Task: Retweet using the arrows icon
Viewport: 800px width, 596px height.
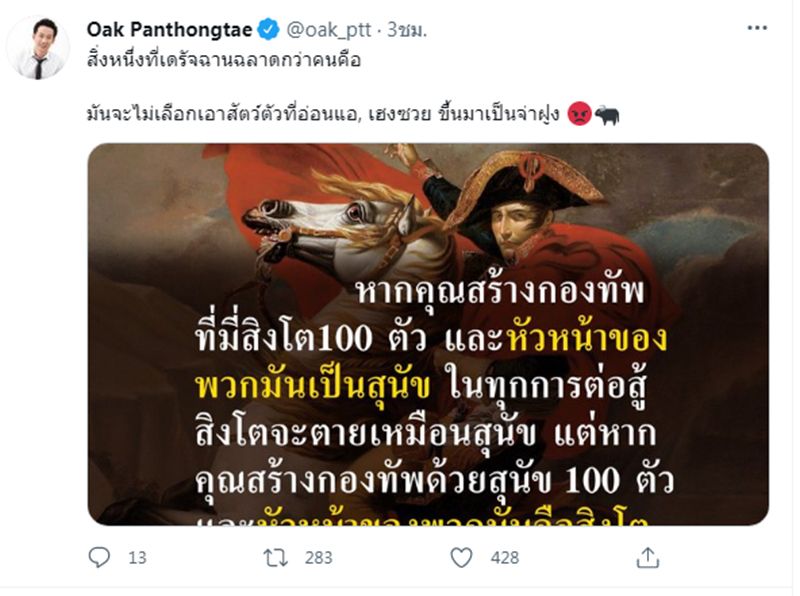Action: point(276,558)
